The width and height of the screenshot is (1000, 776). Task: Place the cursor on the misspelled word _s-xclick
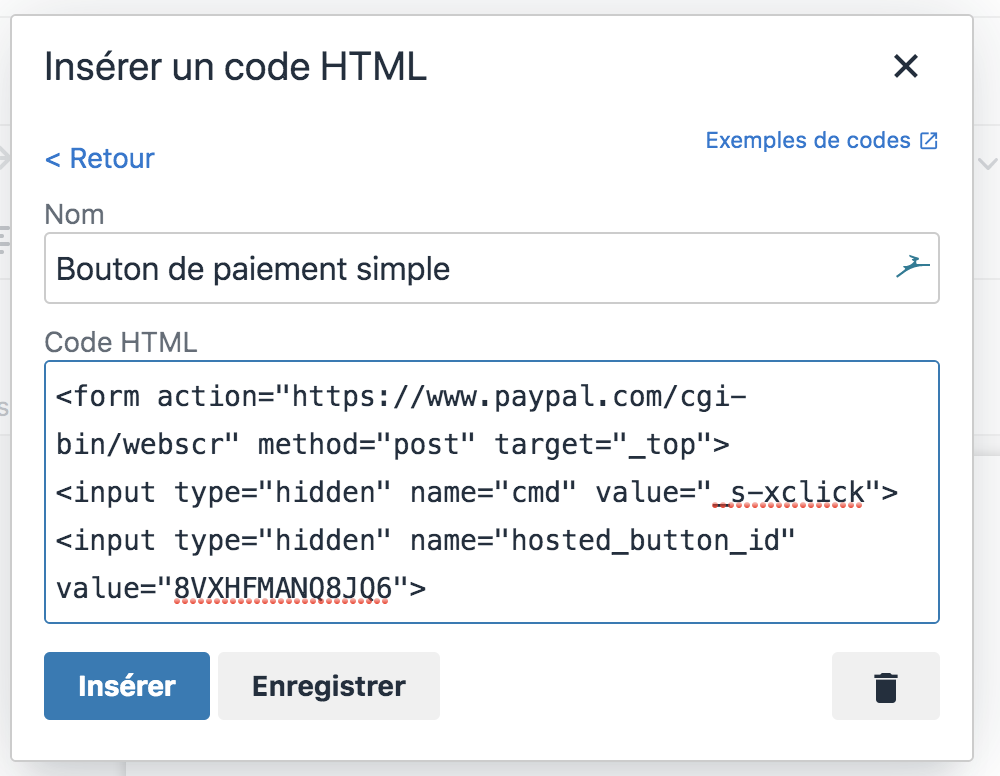click(788, 493)
